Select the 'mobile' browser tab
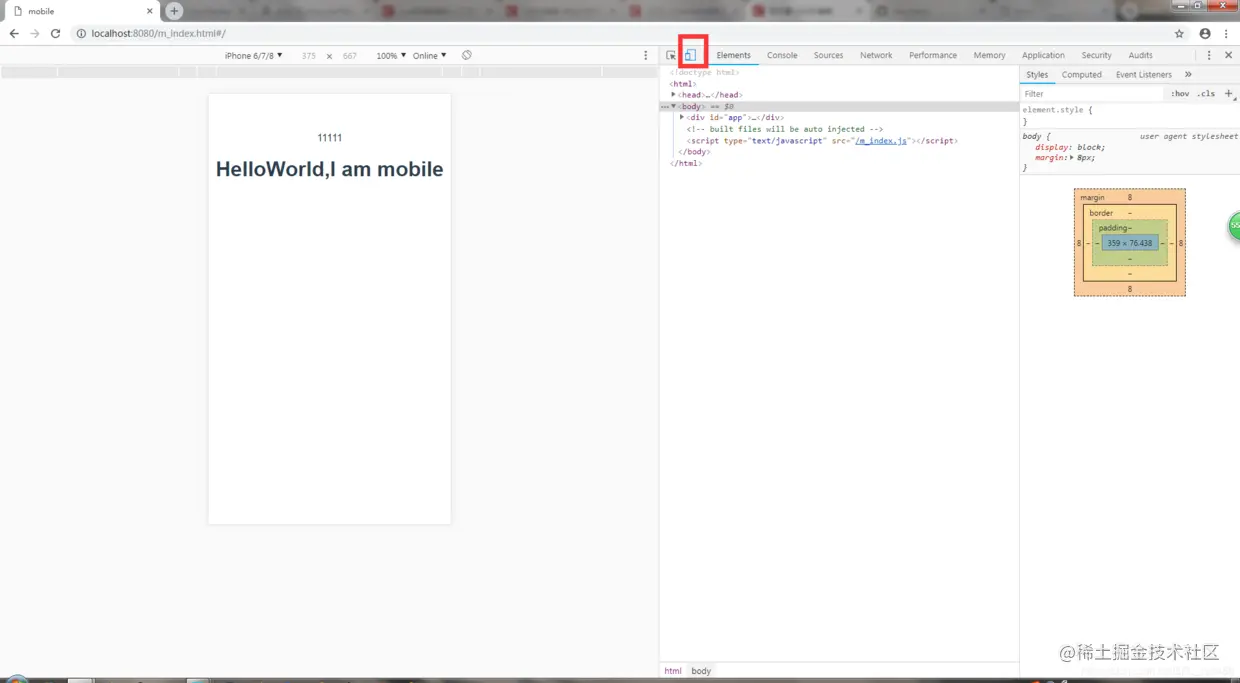Screen dimensions: 1240x683 click(80, 11)
